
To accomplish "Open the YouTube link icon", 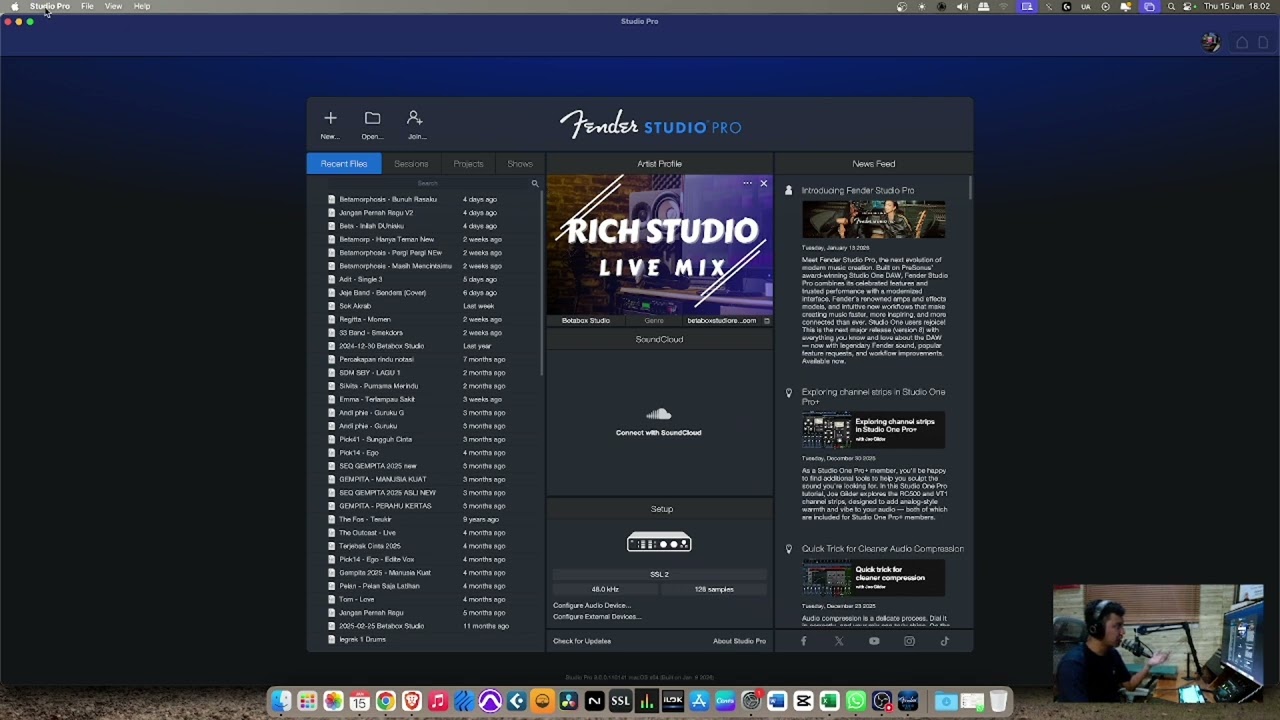I will click(x=874, y=641).
